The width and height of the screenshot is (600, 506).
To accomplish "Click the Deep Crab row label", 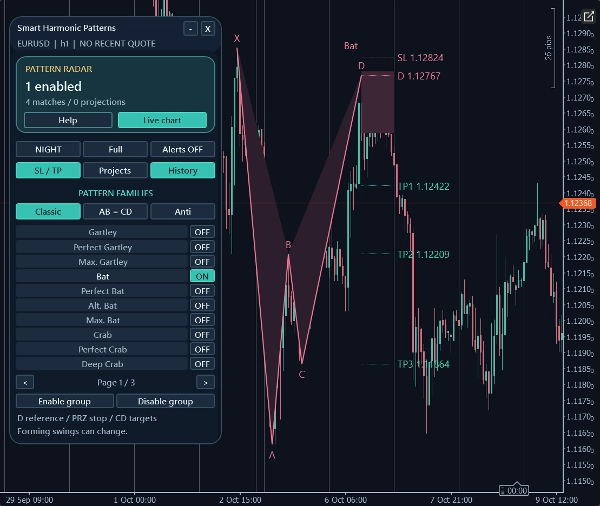I will pyautogui.click(x=102, y=364).
